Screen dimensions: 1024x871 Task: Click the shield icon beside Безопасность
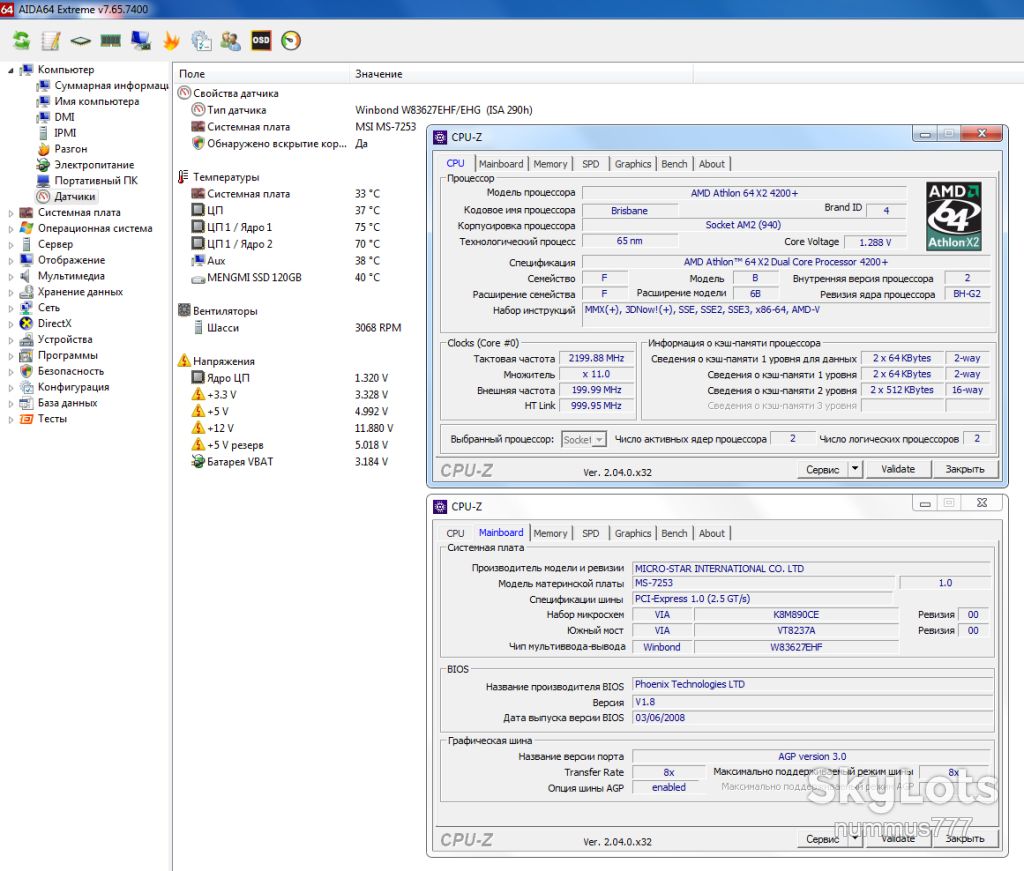tap(26, 371)
